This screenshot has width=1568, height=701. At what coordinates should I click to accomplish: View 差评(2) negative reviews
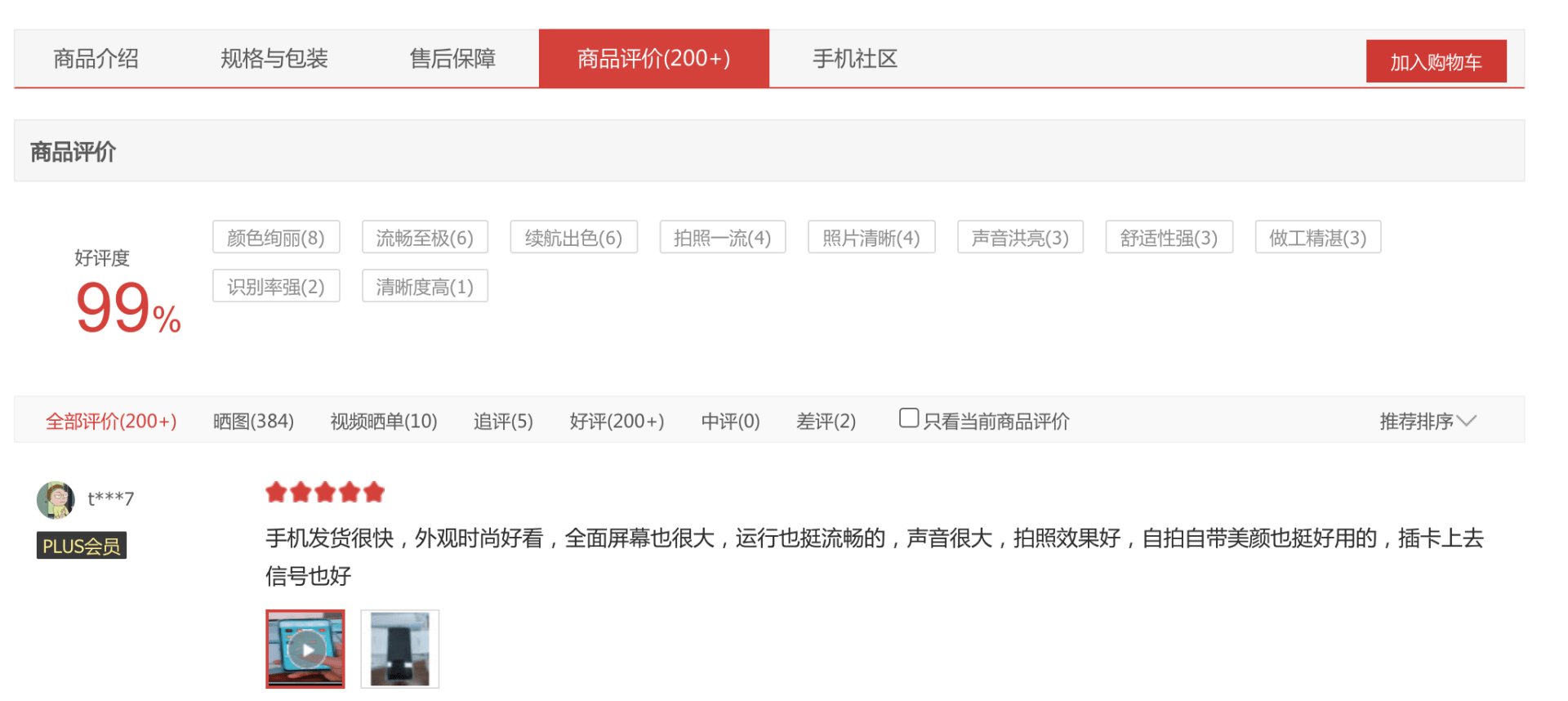[826, 422]
